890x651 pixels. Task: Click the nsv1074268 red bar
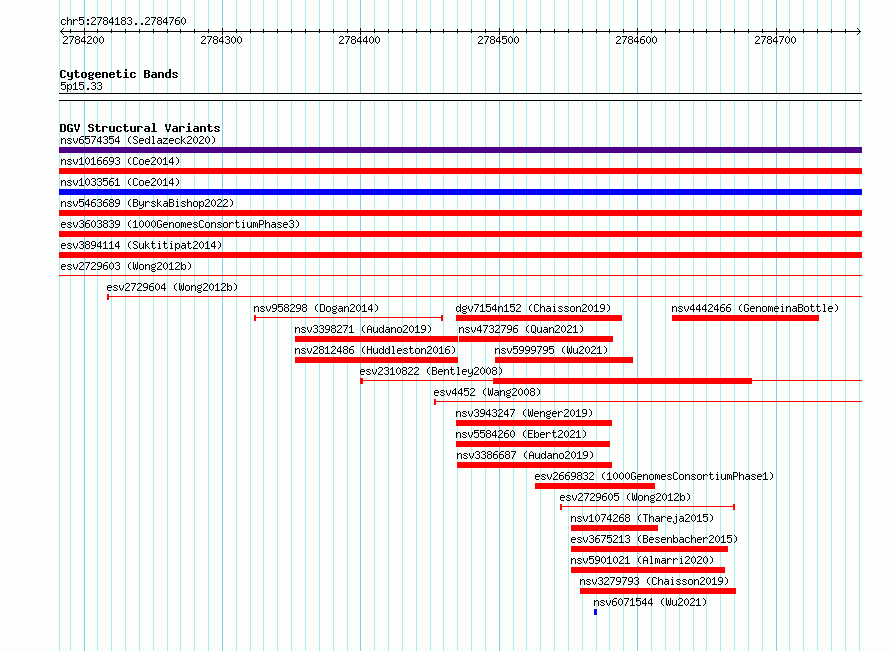pos(614,528)
